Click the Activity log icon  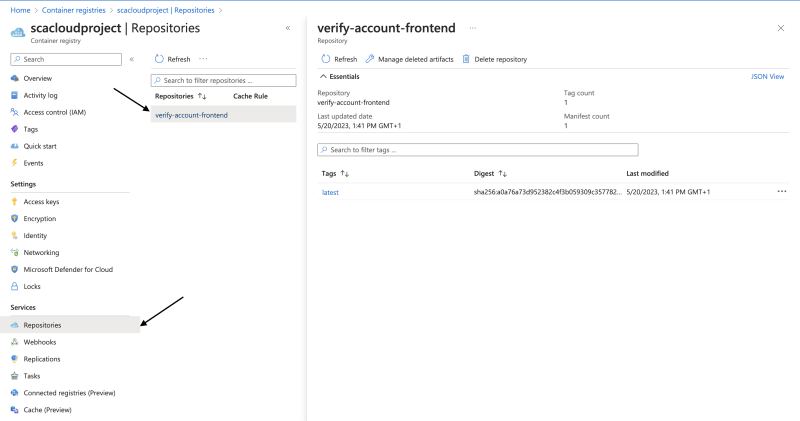(x=14, y=95)
